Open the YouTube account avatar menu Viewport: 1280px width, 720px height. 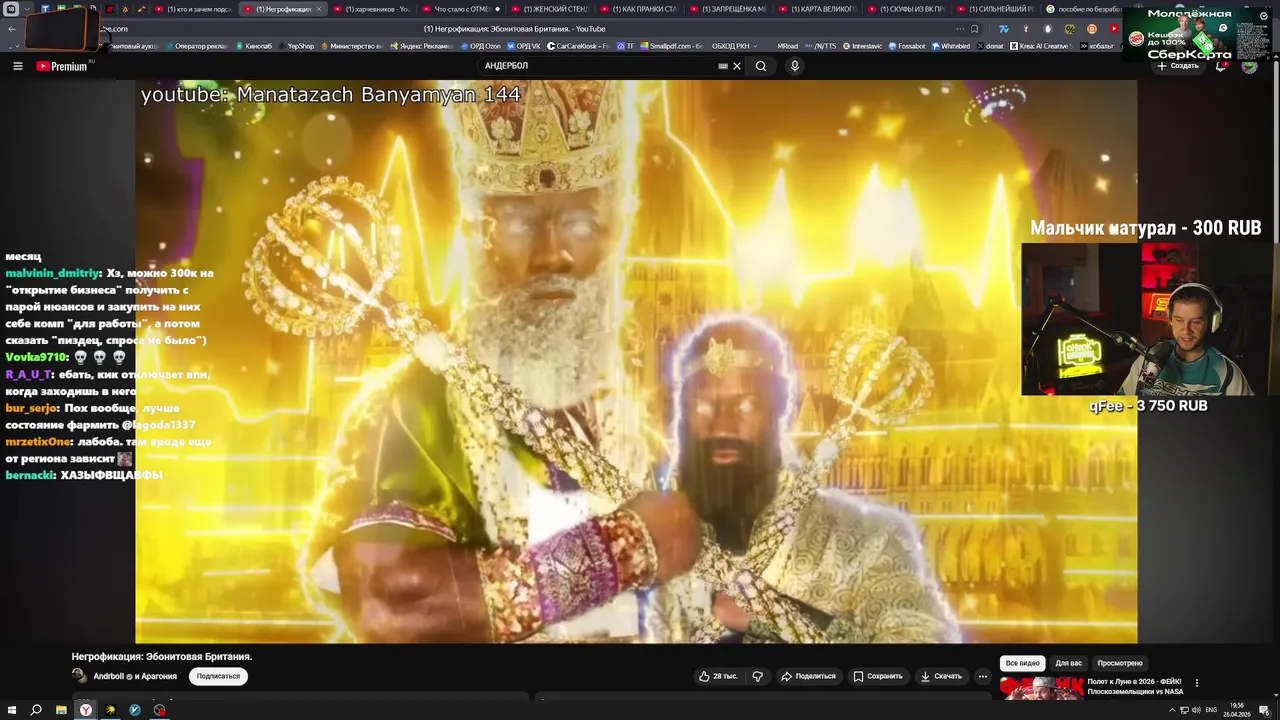pos(1249,66)
